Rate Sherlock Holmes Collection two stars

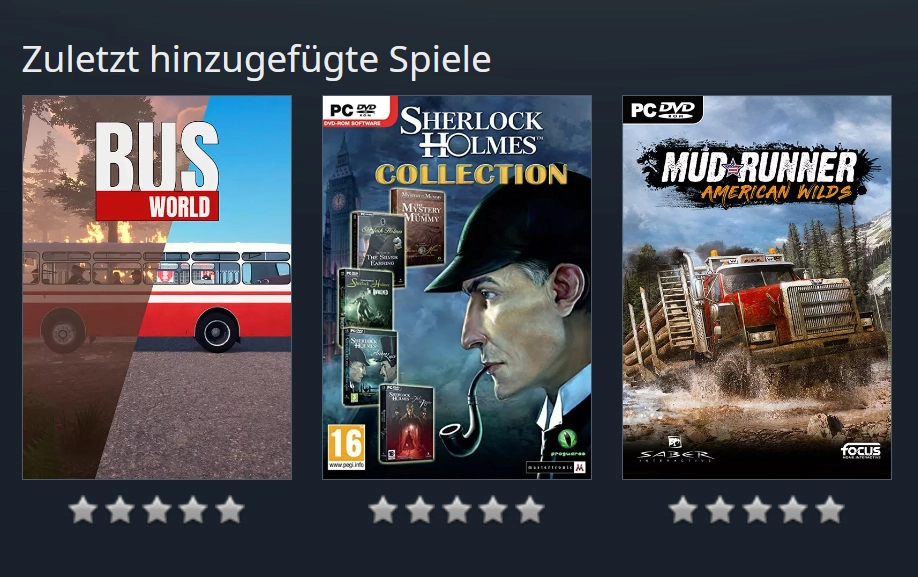tap(420, 510)
